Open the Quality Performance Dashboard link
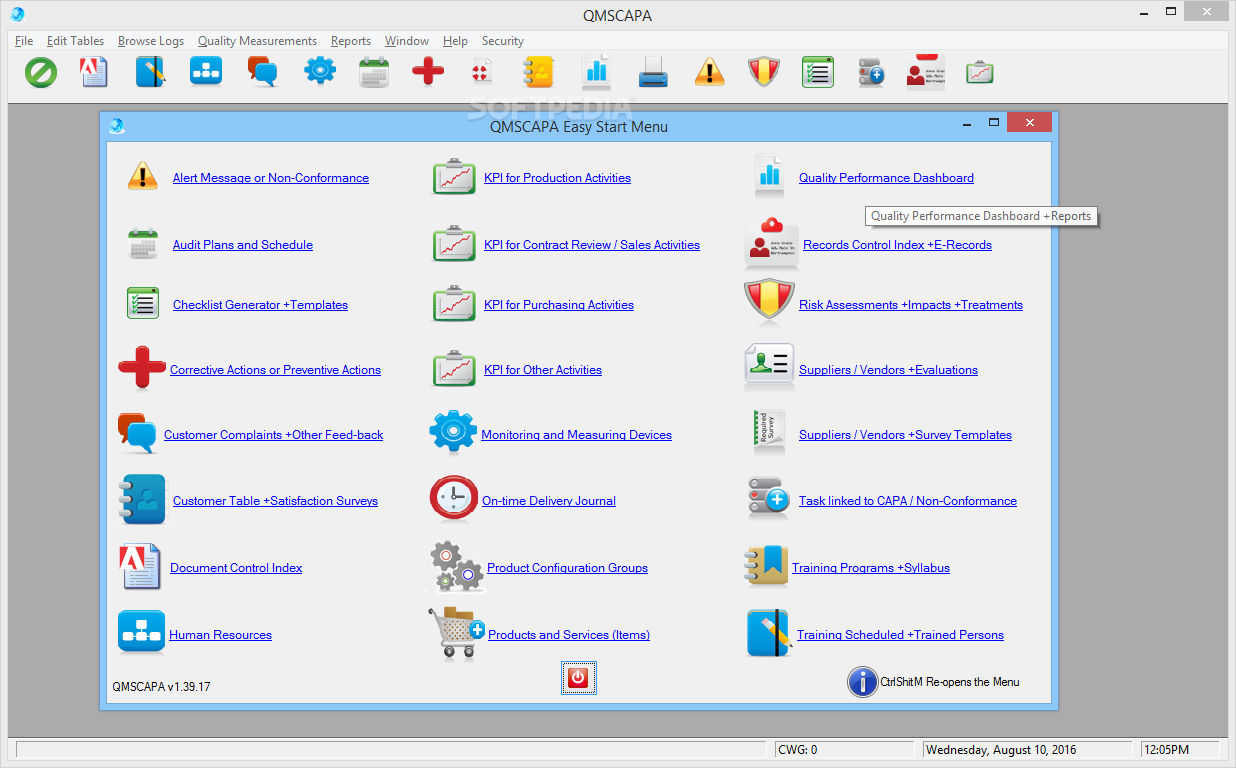Screen dimensions: 1236x768 886,178
